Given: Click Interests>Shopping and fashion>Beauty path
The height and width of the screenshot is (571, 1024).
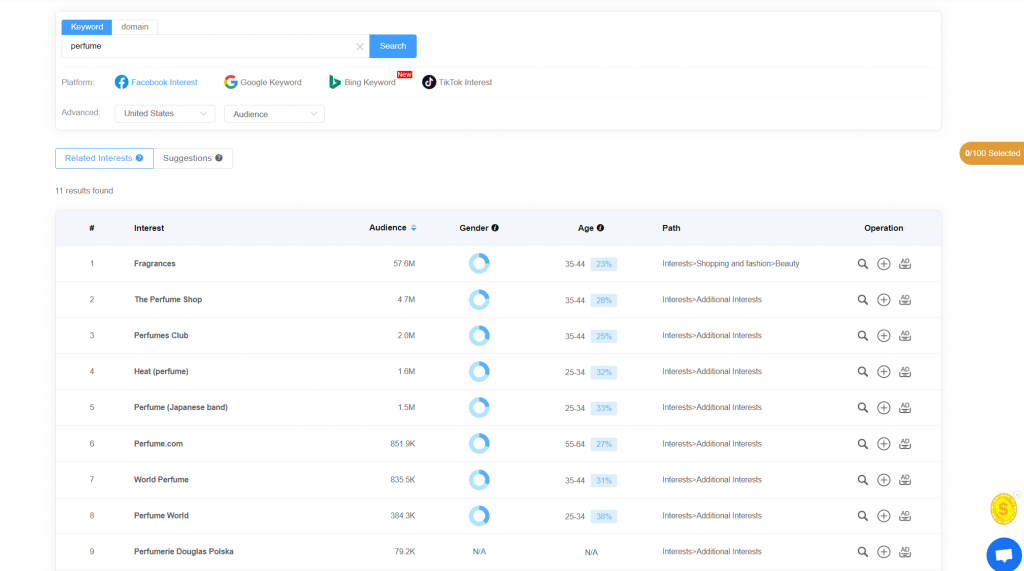Looking at the screenshot, I should 731,264.
